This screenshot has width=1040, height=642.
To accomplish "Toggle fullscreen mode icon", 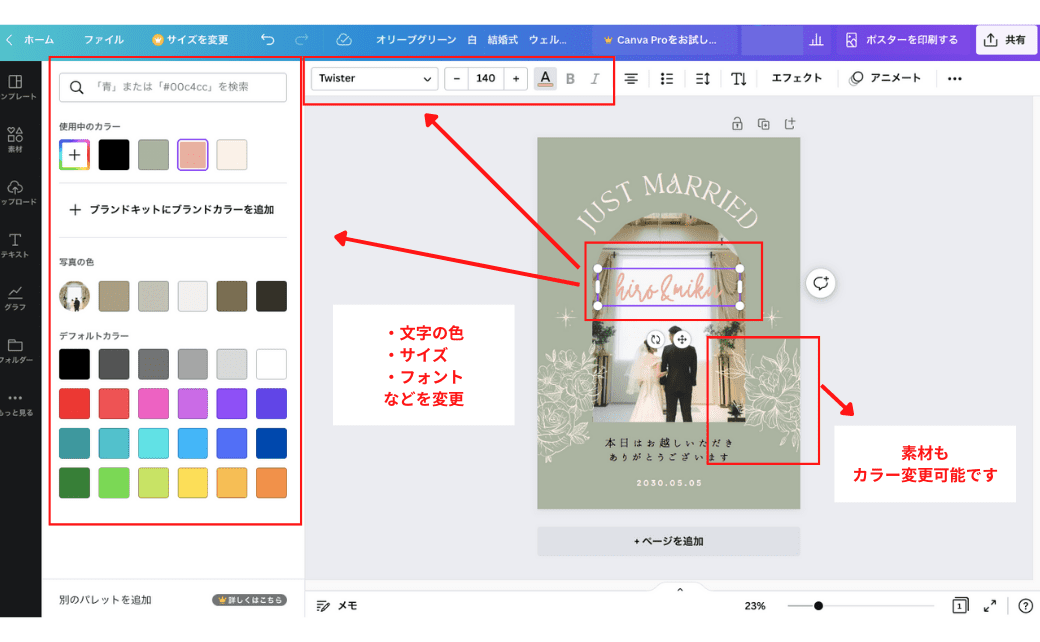I will (990, 606).
